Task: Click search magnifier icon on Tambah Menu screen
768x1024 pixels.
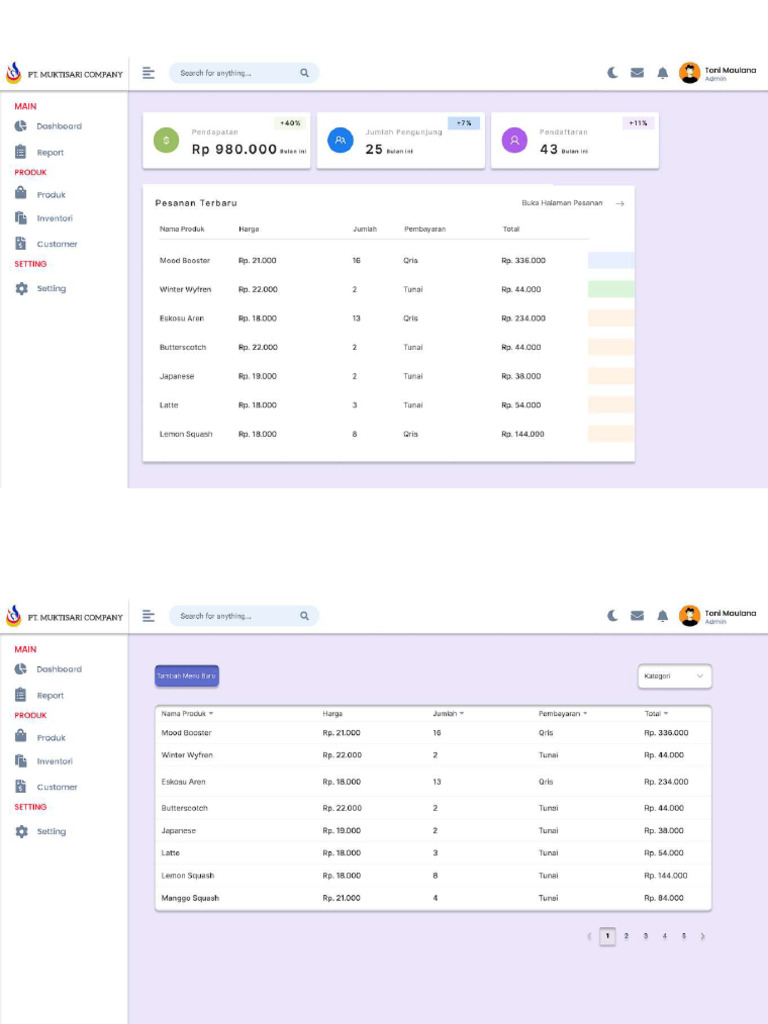Action: 304,616
